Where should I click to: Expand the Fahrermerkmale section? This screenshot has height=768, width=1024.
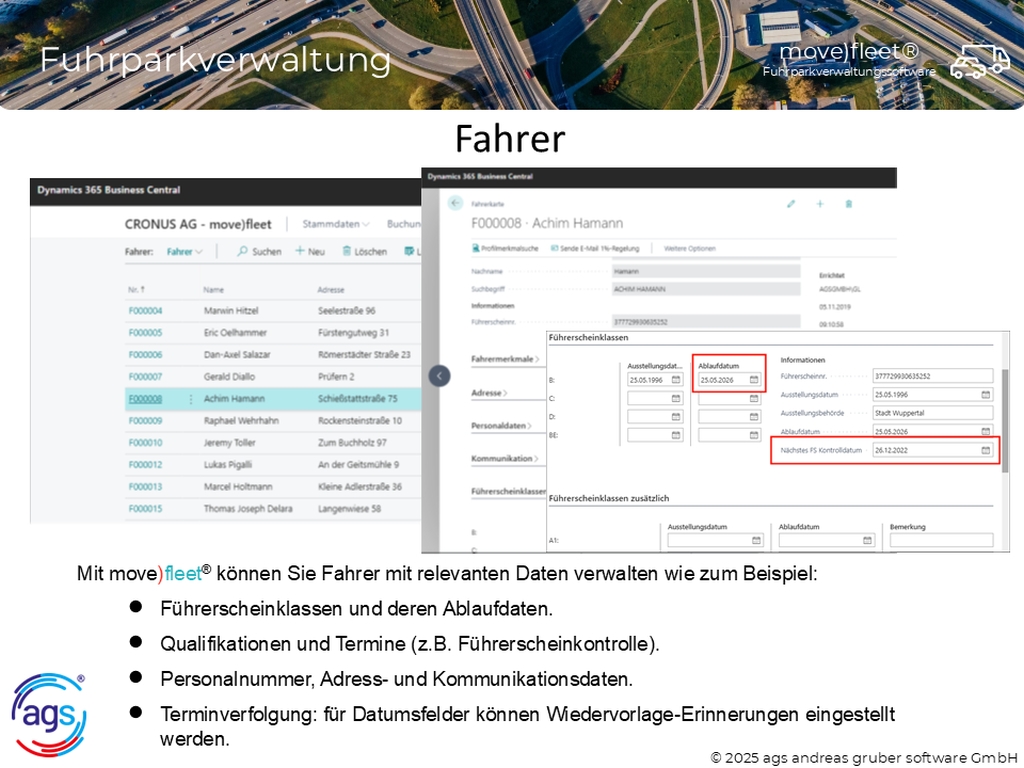click(x=505, y=359)
